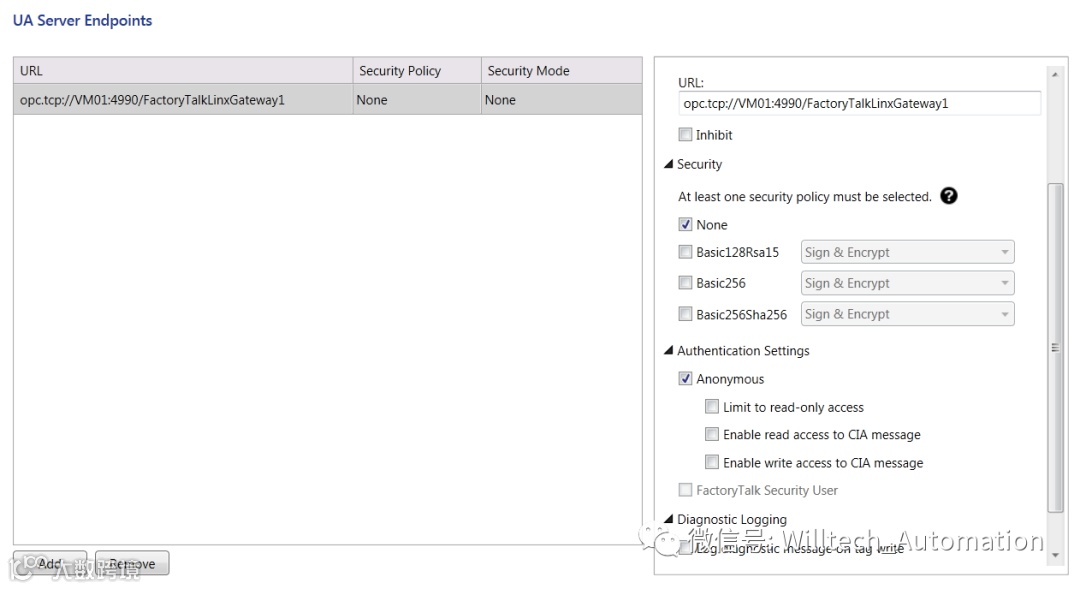This screenshot has height=589, width=1080.
Task: Open Basic128Rsa15 Sign & Encrypt dropdown
Action: (907, 252)
